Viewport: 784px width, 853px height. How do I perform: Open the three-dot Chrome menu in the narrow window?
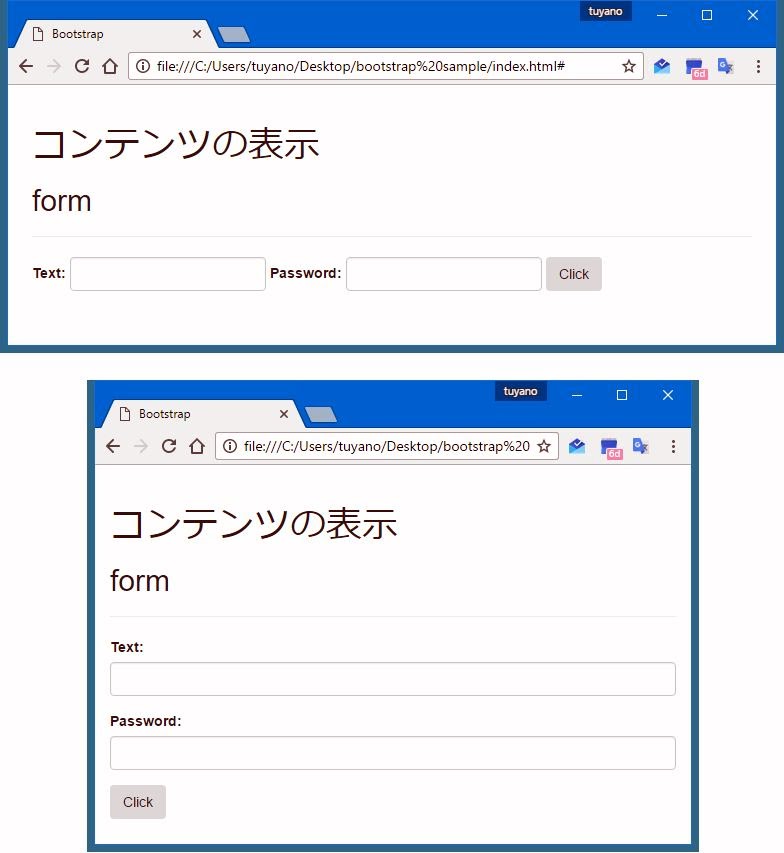[x=673, y=446]
